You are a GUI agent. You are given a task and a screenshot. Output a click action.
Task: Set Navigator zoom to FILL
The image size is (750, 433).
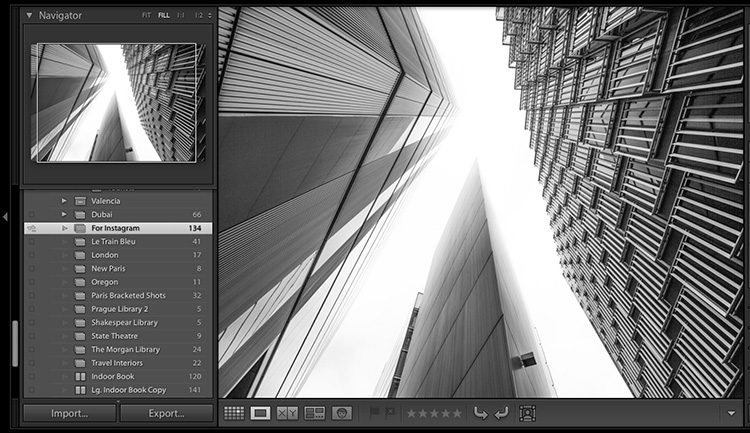(x=164, y=16)
